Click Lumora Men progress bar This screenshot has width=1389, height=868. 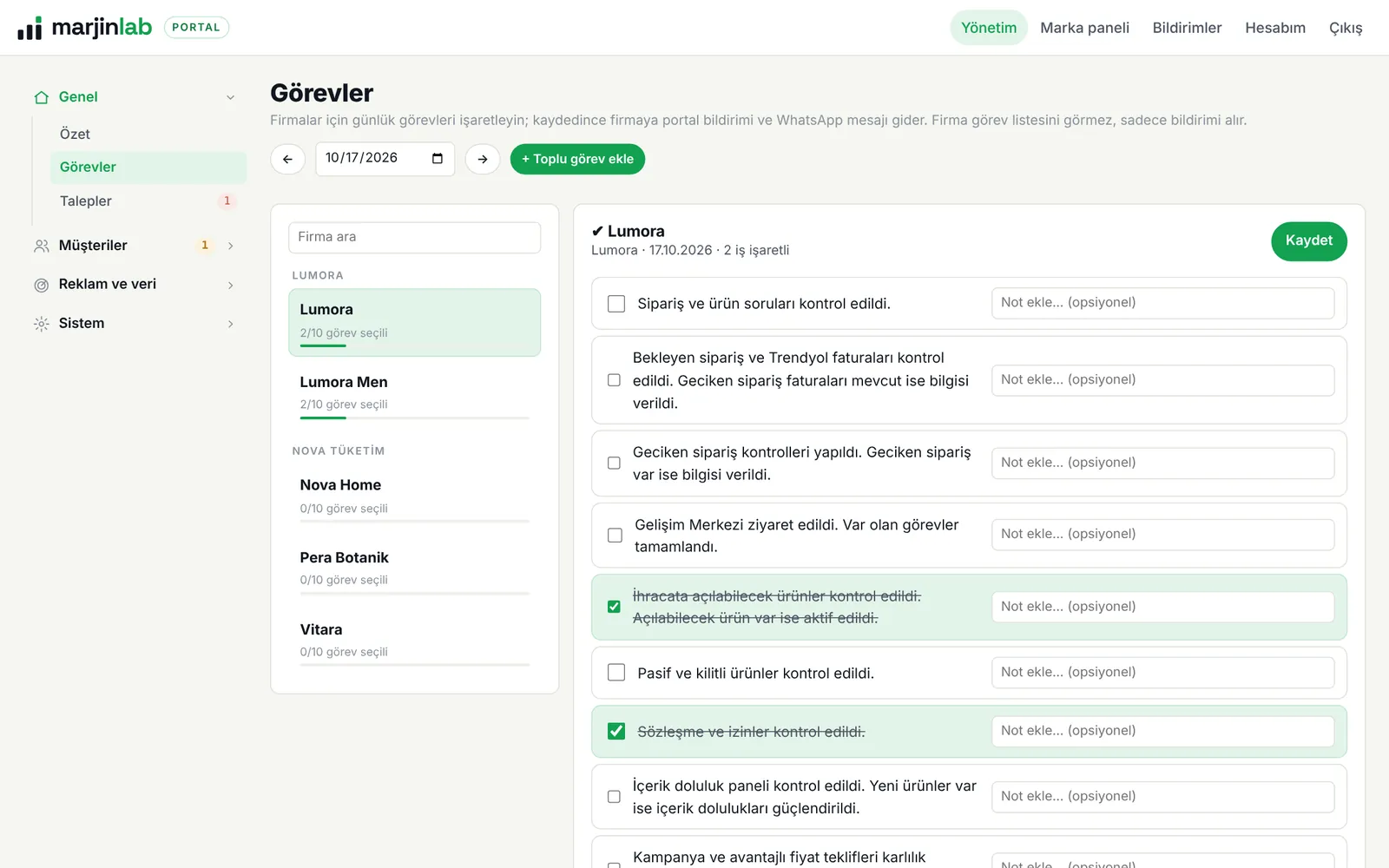coord(414,418)
